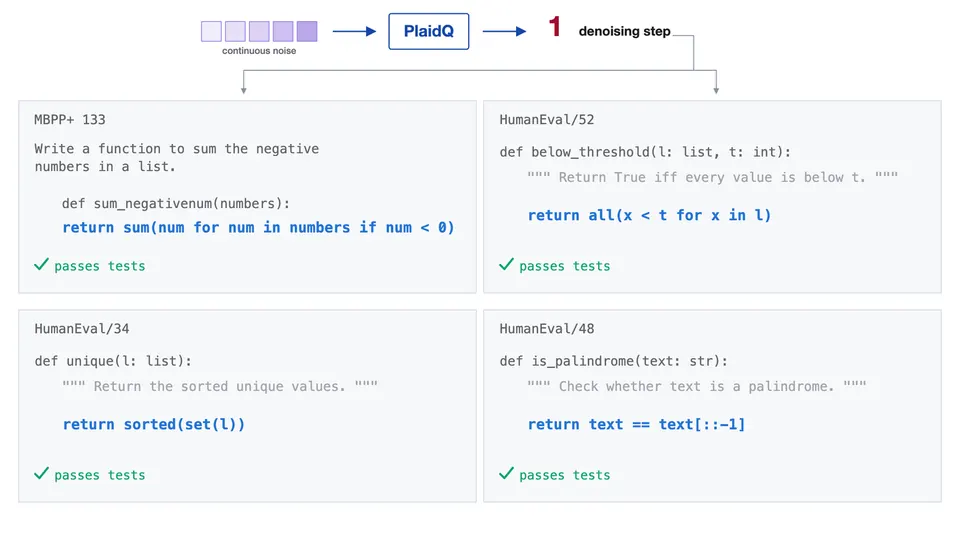
Task: Click the 'HumanEval/34' heading
Action: pyautogui.click(x=82, y=329)
